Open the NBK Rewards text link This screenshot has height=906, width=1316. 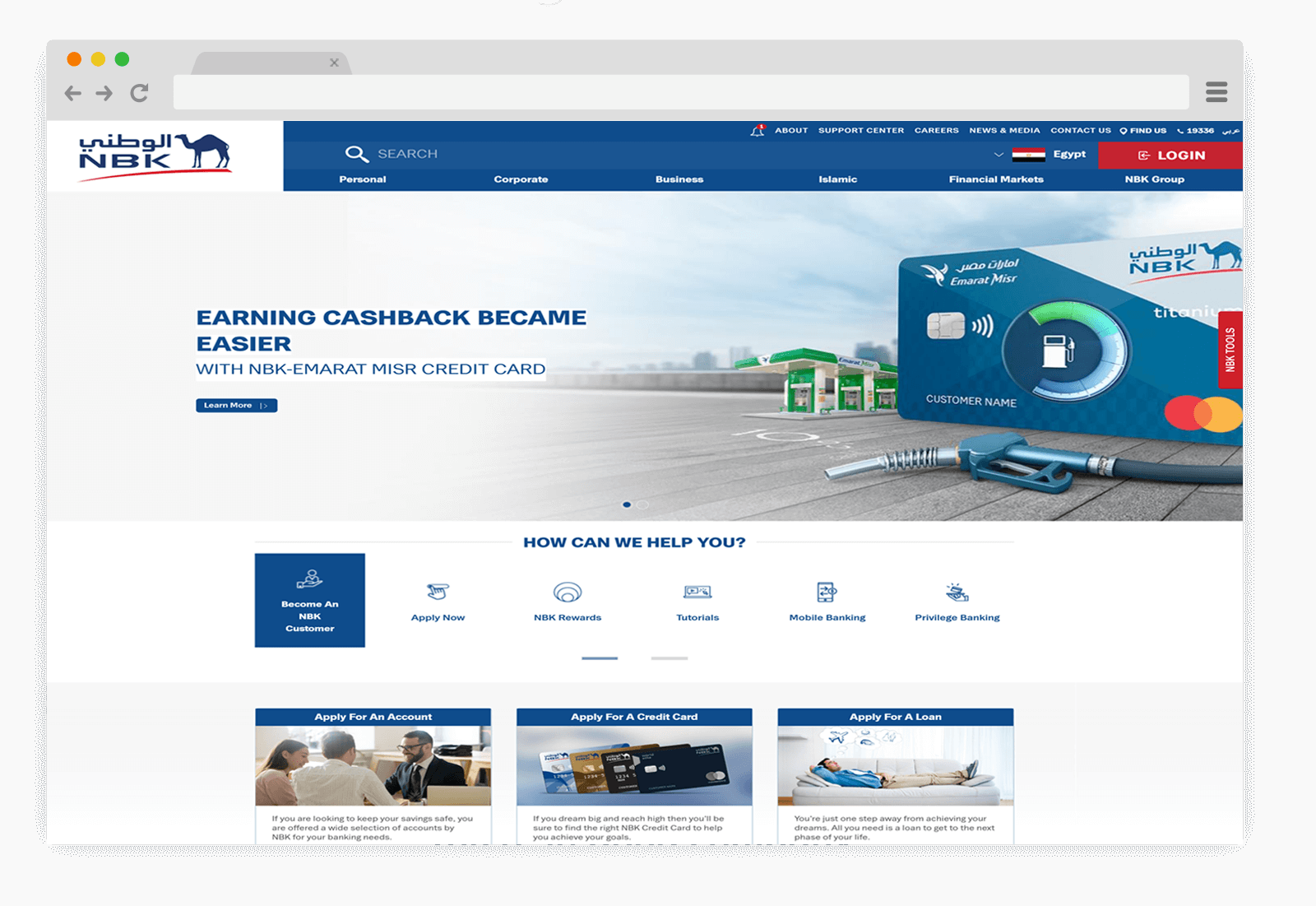(568, 617)
